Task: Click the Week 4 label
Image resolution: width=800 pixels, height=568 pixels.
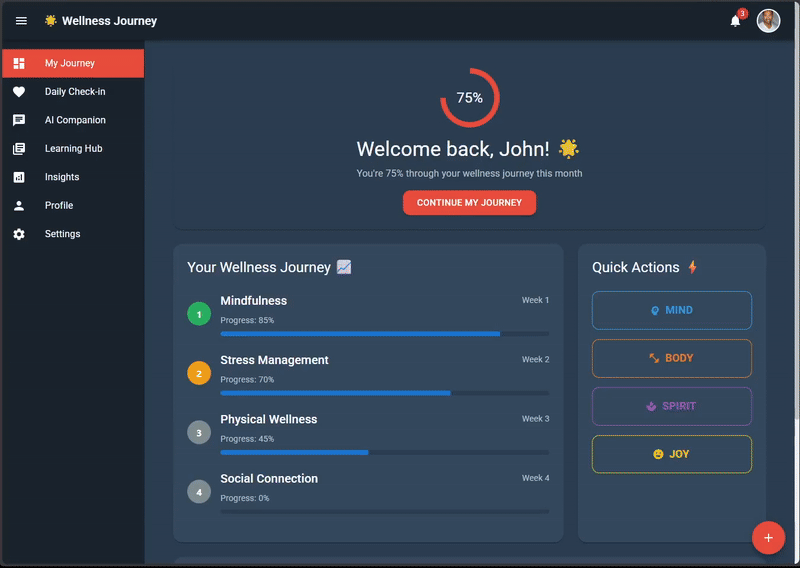Action: (x=535, y=478)
